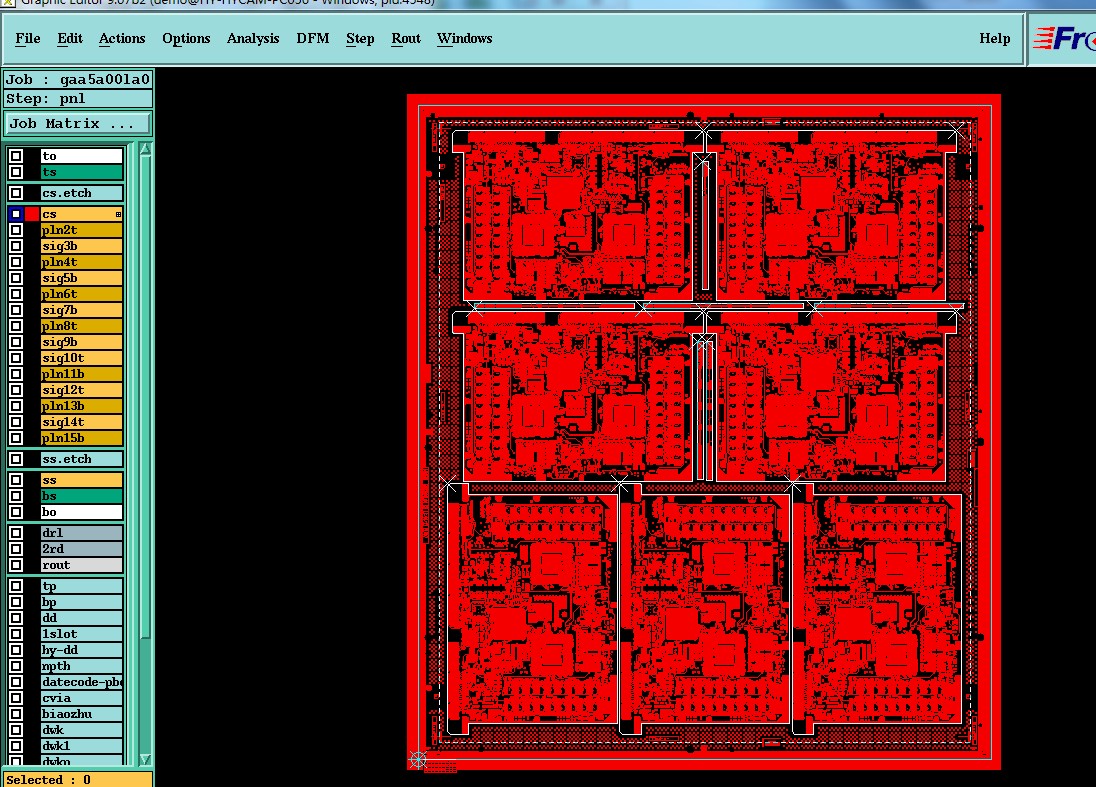This screenshot has width=1096, height=787.
Task: Click the layer list scroll up arrow
Action: coord(145,149)
